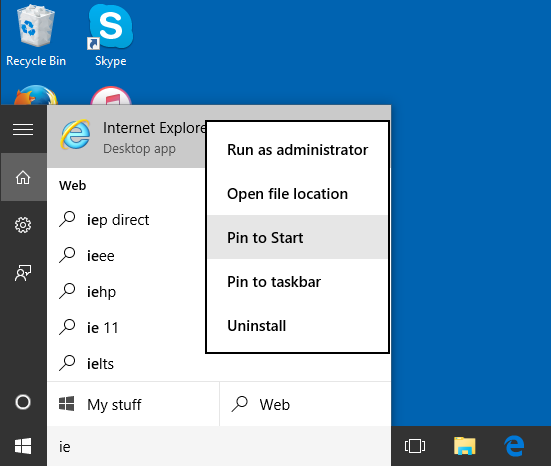
Task: Select the Recycle Bin desktop icon
Action: [x=36, y=36]
